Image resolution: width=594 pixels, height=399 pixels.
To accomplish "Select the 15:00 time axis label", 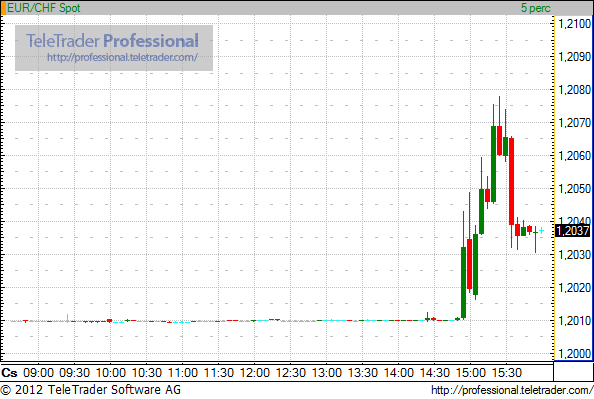I will pos(471,373).
